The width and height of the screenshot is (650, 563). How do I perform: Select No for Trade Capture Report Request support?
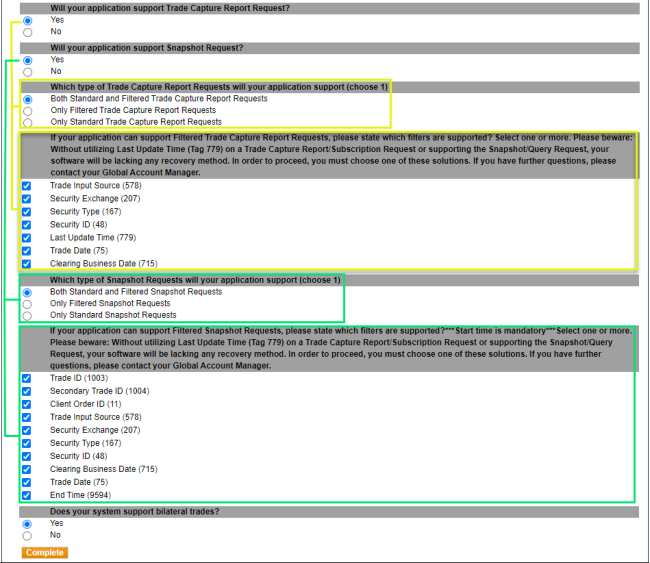pos(27,32)
